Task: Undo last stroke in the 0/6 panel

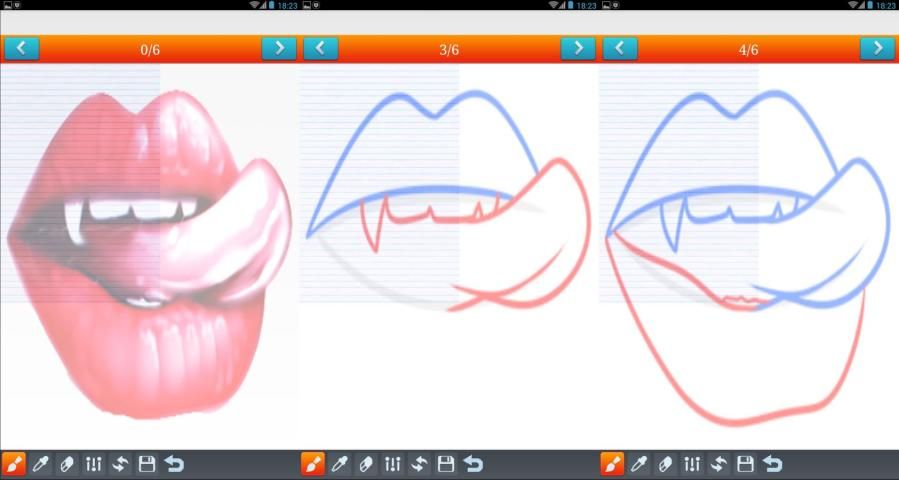Action: click(174, 464)
